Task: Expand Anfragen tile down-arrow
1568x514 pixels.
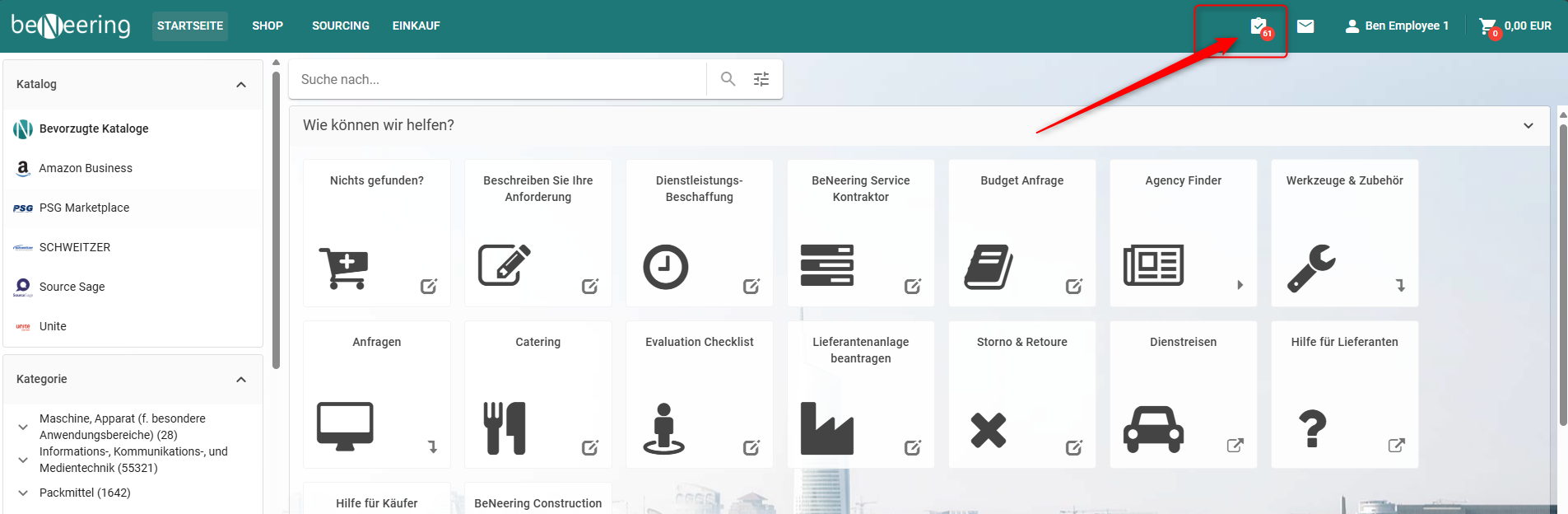Action: (432, 447)
